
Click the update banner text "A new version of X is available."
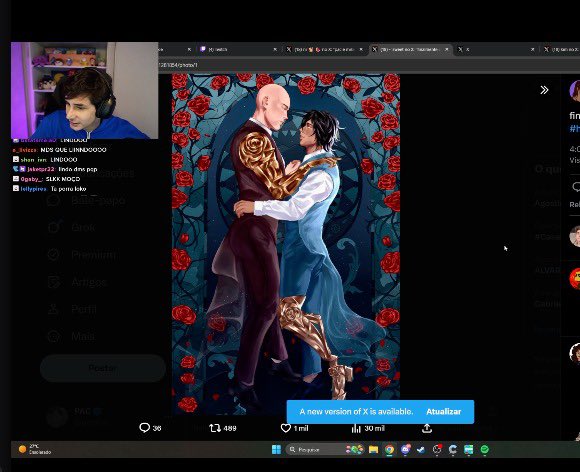point(356,412)
